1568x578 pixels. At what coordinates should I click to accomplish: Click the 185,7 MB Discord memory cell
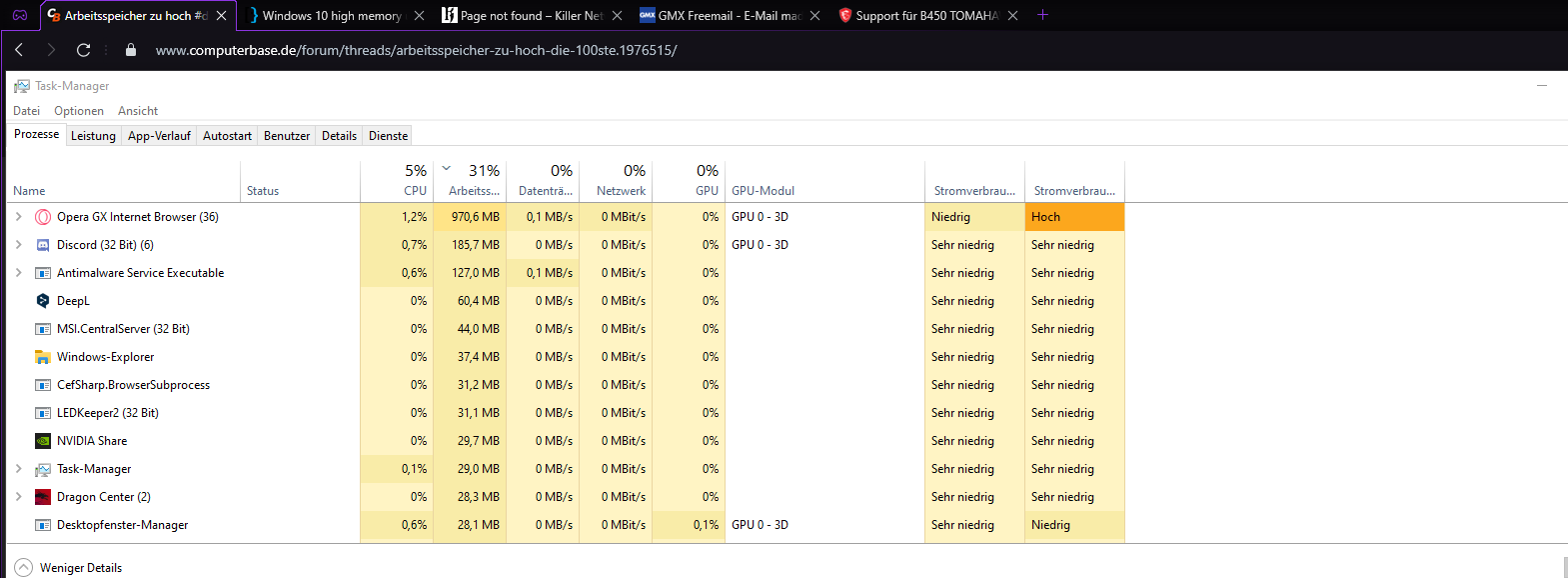coord(470,245)
